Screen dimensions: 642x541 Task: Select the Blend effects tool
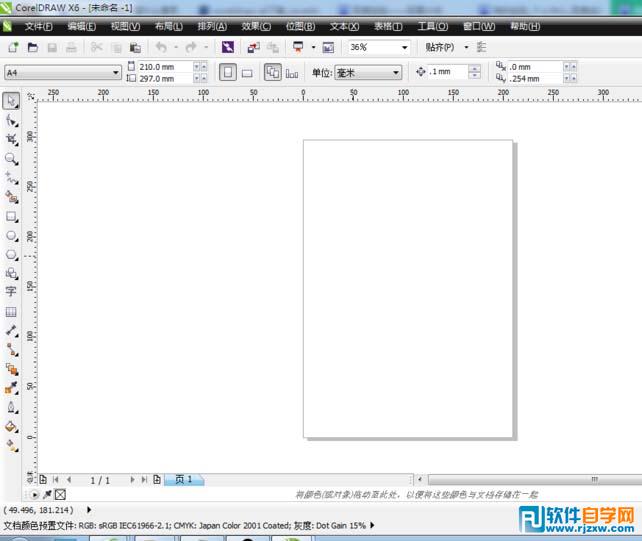tap(11, 369)
